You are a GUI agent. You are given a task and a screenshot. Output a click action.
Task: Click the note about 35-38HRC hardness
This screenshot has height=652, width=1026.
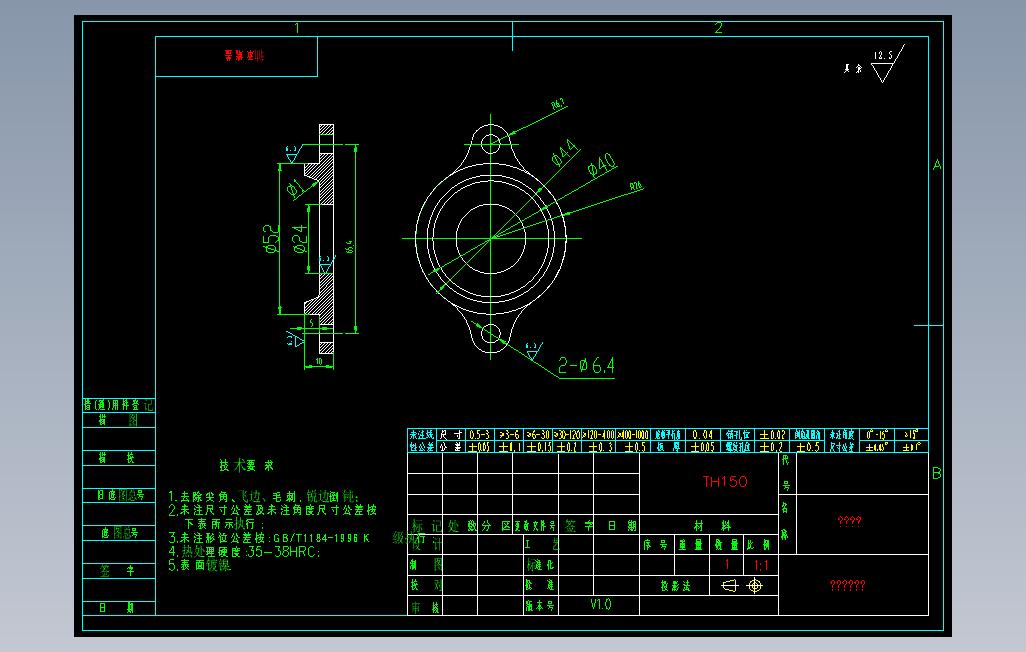pos(244,552)
